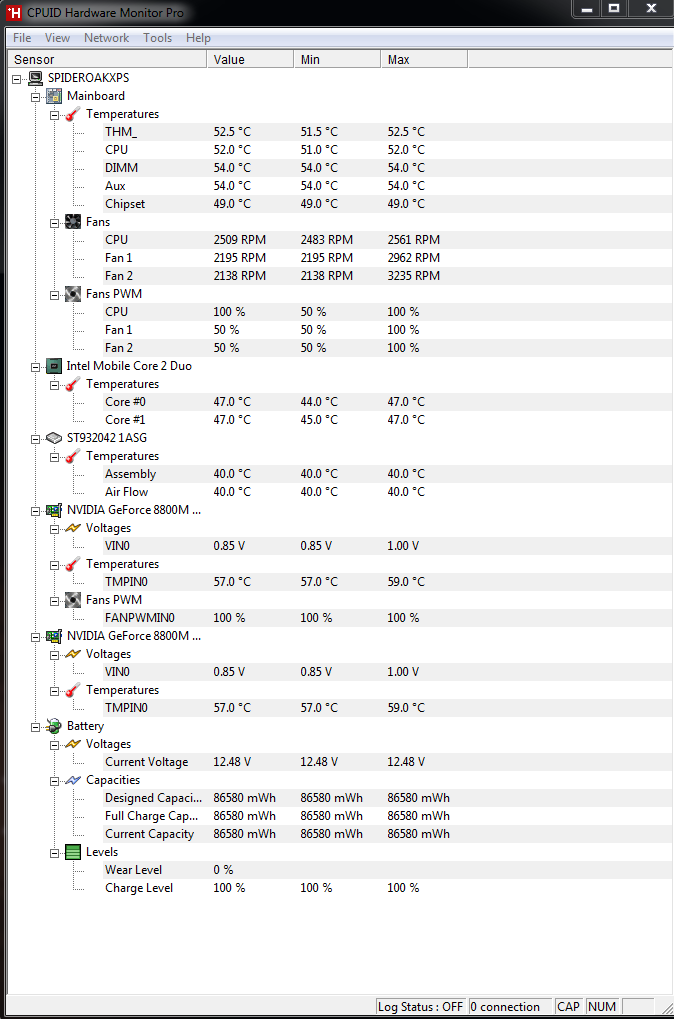This screenshot has height=1019, width=674.
Task: Collapse the Intel Mobile Core 2 Duo node
Action: [36, 367]
